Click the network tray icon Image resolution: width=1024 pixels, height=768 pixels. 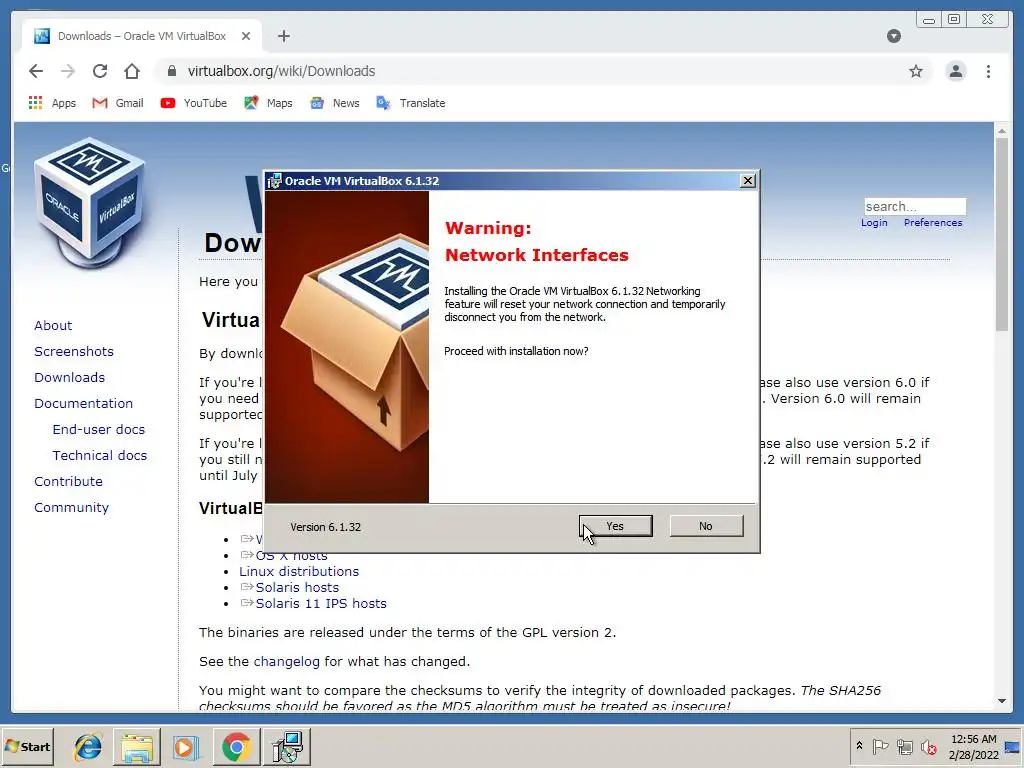pyautogui.click(x=904, y=746)
